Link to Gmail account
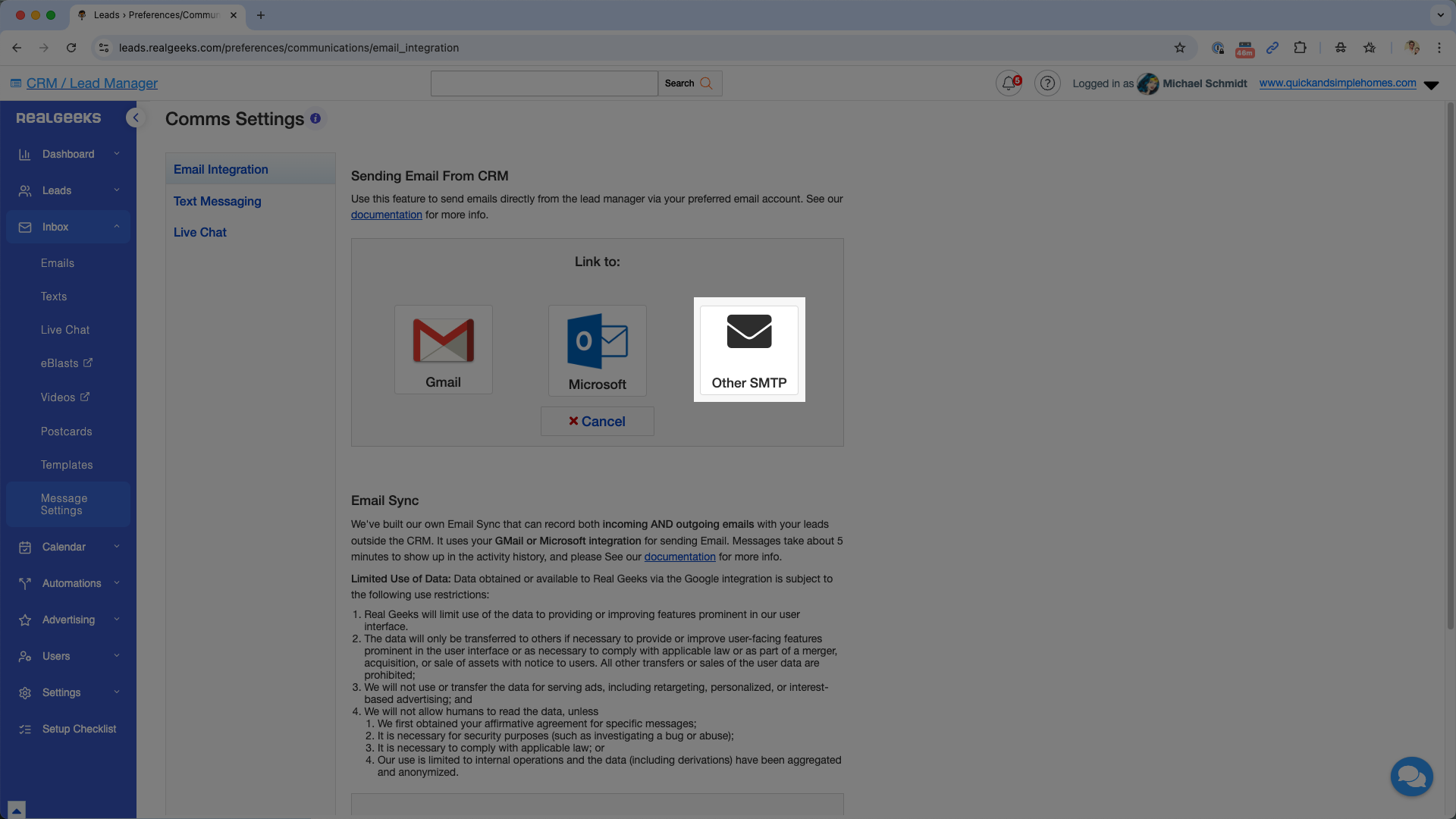 tap(444, 350)
